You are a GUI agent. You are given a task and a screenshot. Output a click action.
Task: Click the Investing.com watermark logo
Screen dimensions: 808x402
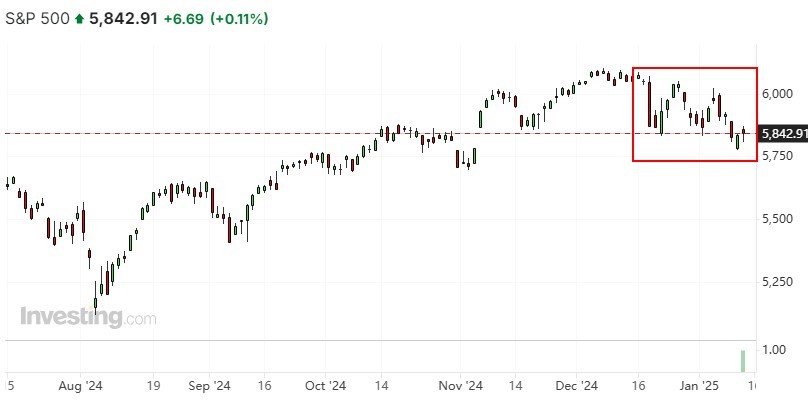pos(88,317)
